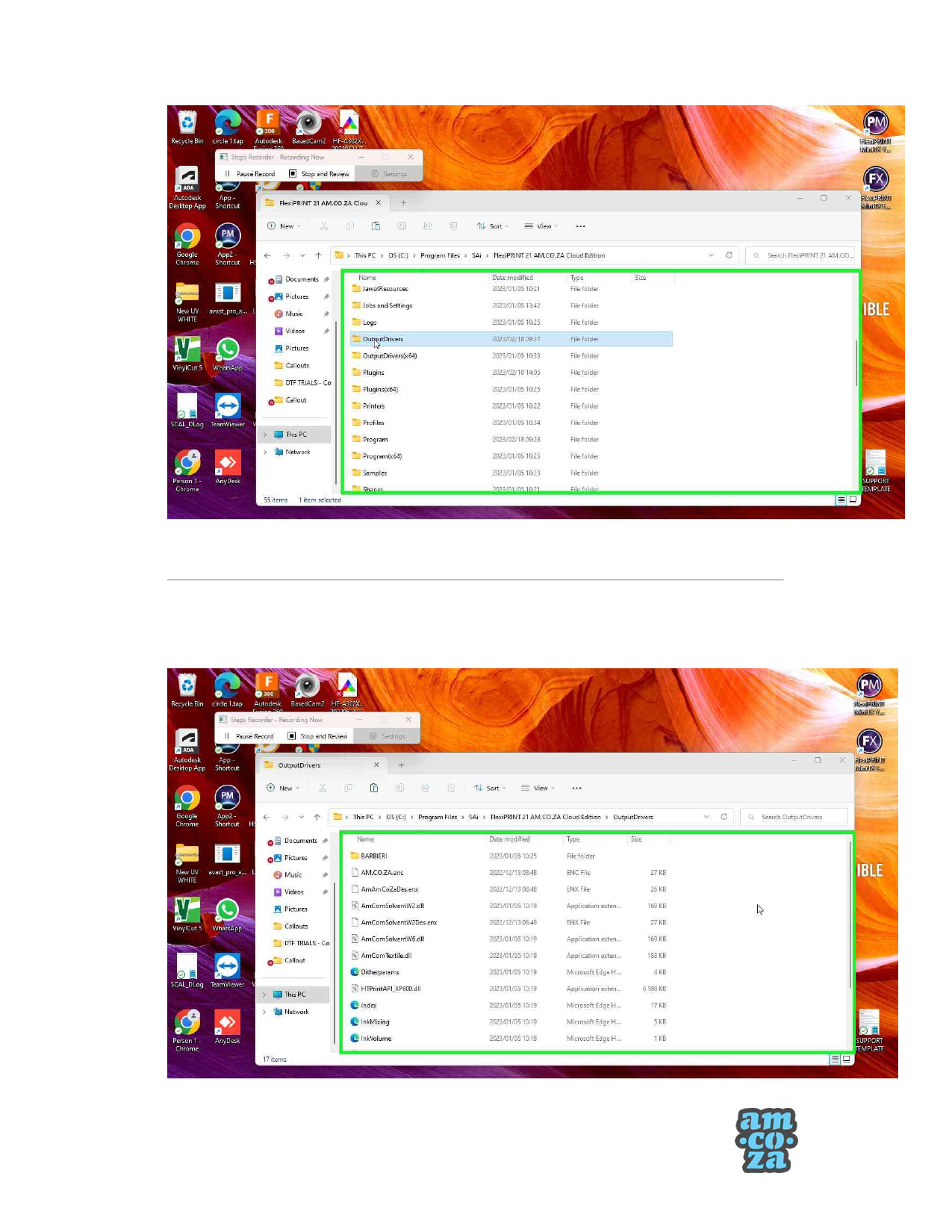Click the vertical scrollbar in the FlexiPRINT 21 file list

856,363
